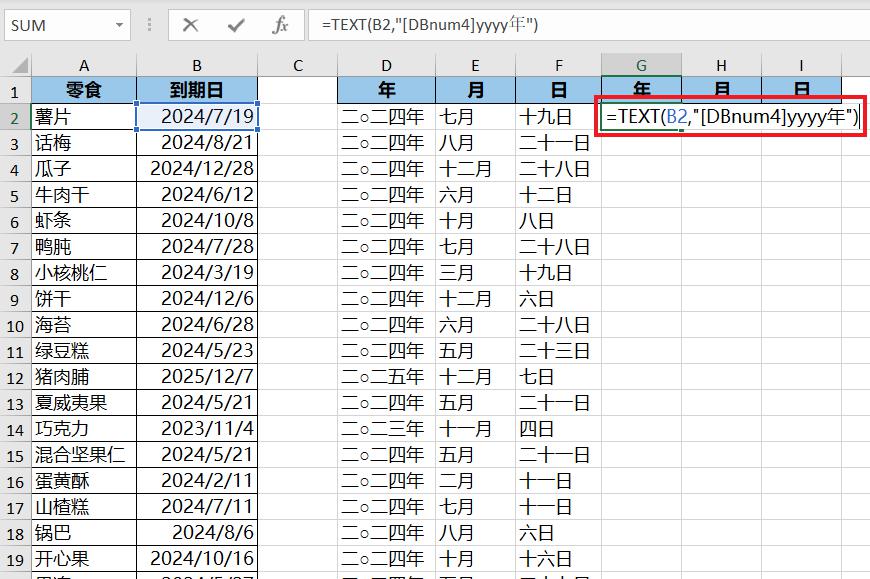Select column D header
Screen dimensions: 870x579
click(x=387, y=65)
